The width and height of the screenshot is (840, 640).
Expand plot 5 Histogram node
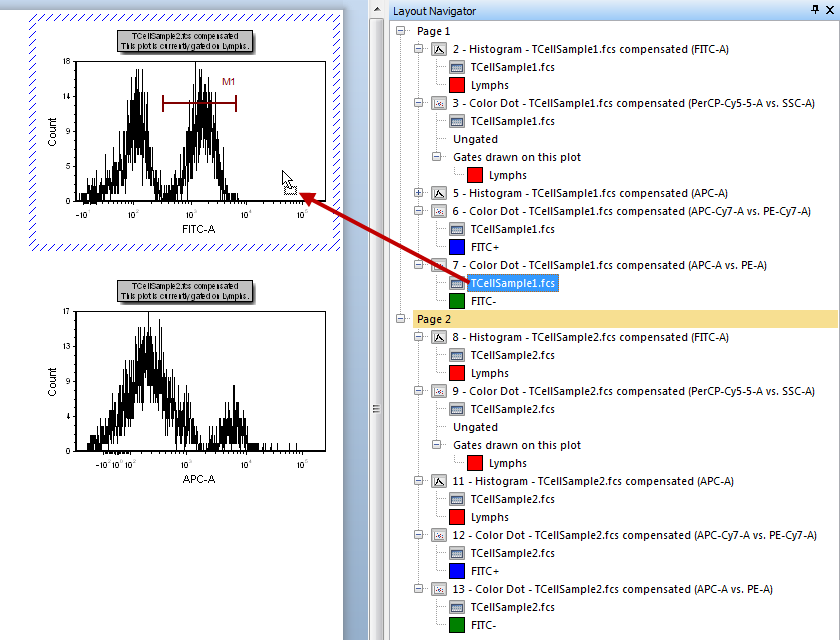click(419, 193)
